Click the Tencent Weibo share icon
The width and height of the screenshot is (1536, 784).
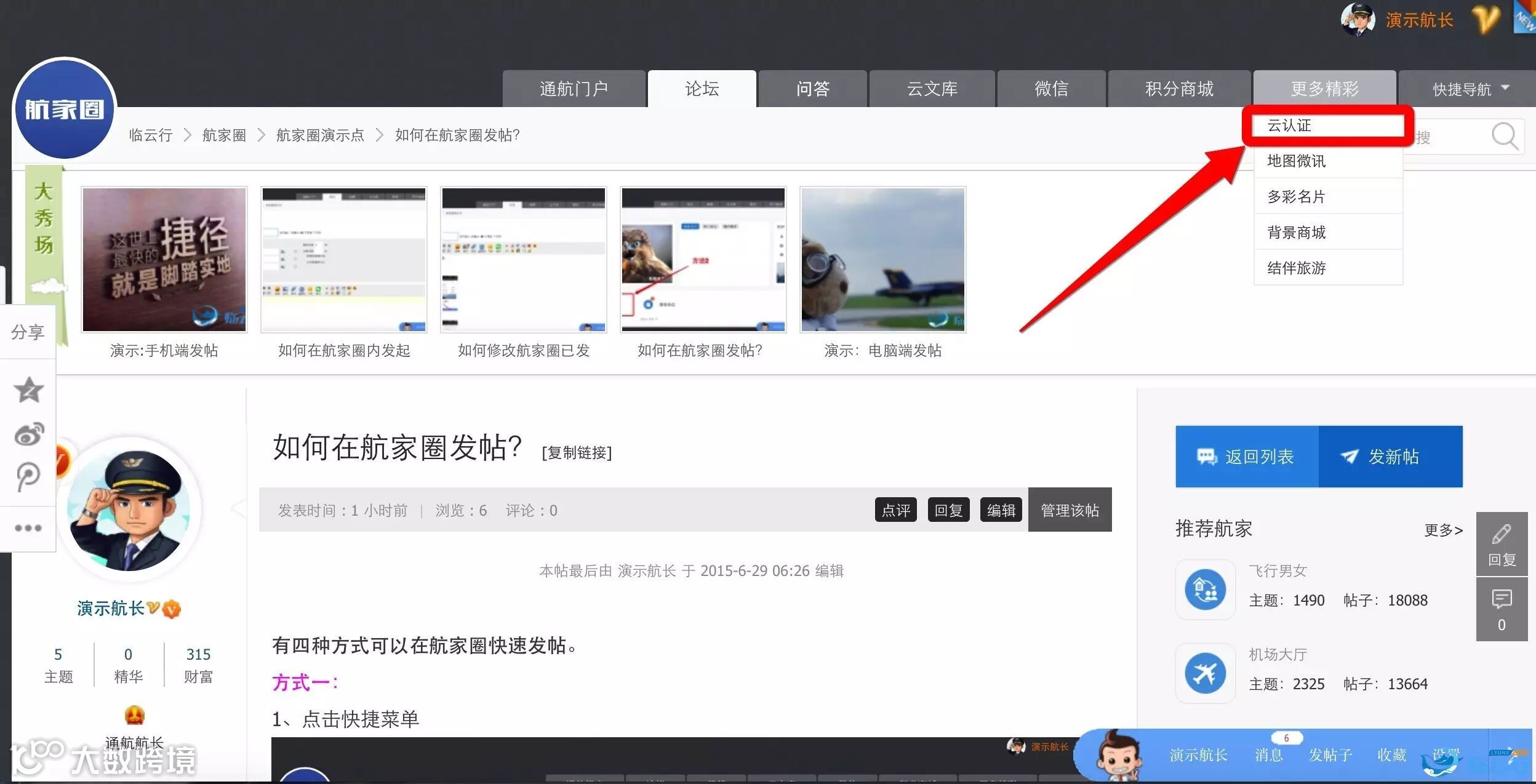click(28, 477)
